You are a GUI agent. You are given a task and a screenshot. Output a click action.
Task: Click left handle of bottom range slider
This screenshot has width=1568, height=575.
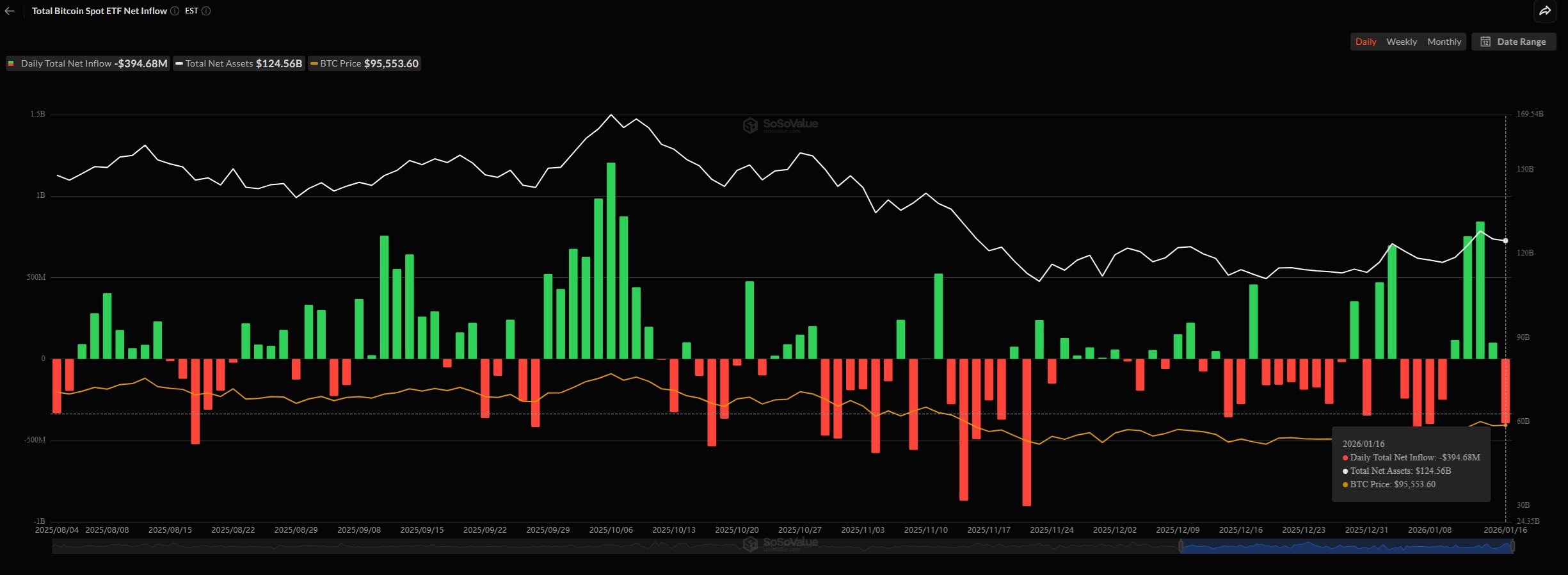[1181, 546]
